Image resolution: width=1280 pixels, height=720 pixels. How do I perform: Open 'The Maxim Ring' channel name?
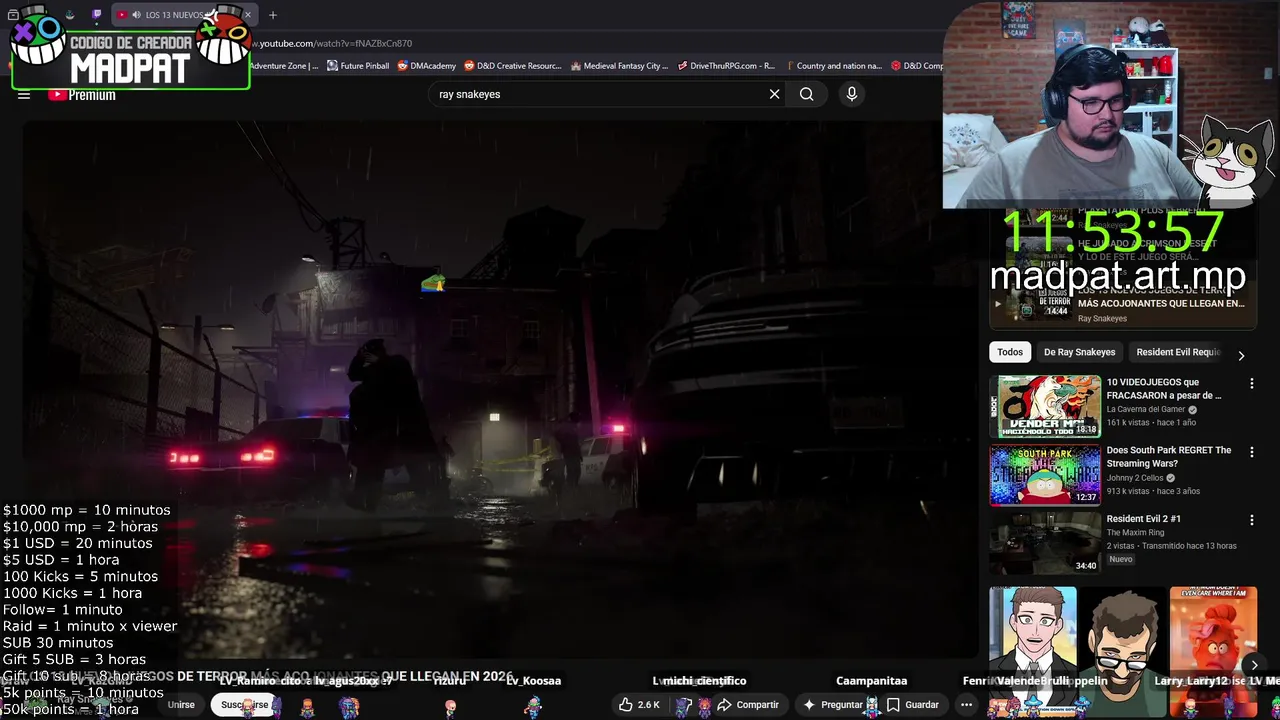[x=1135, y=533]
